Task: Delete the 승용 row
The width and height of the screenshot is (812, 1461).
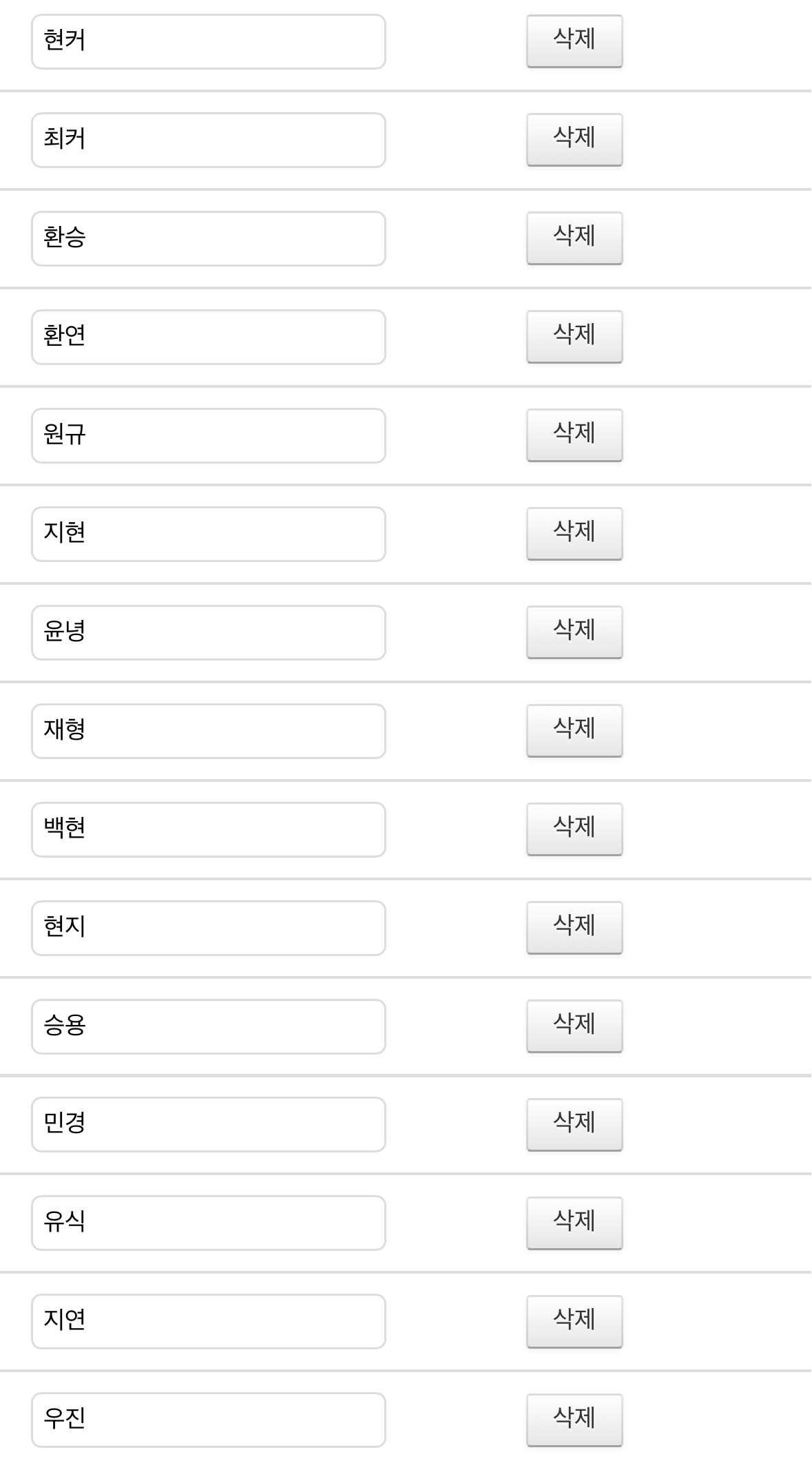Action: tap(574, 1026)
